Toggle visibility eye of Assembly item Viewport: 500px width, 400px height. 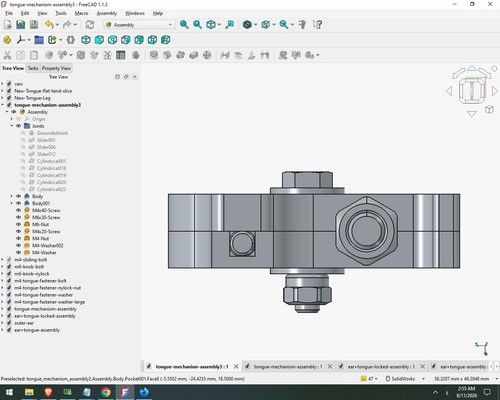(x=14, y=112)
